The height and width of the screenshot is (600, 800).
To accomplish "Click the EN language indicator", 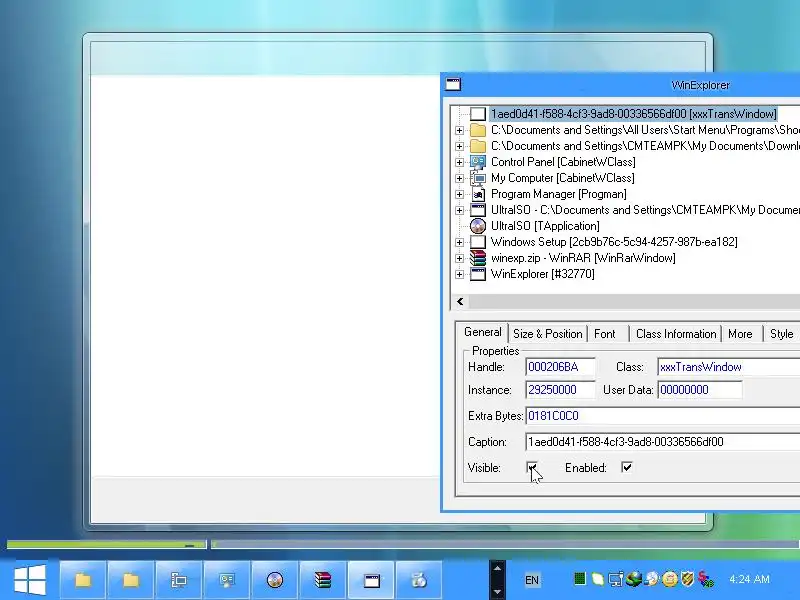I will (x=532, y=580).
